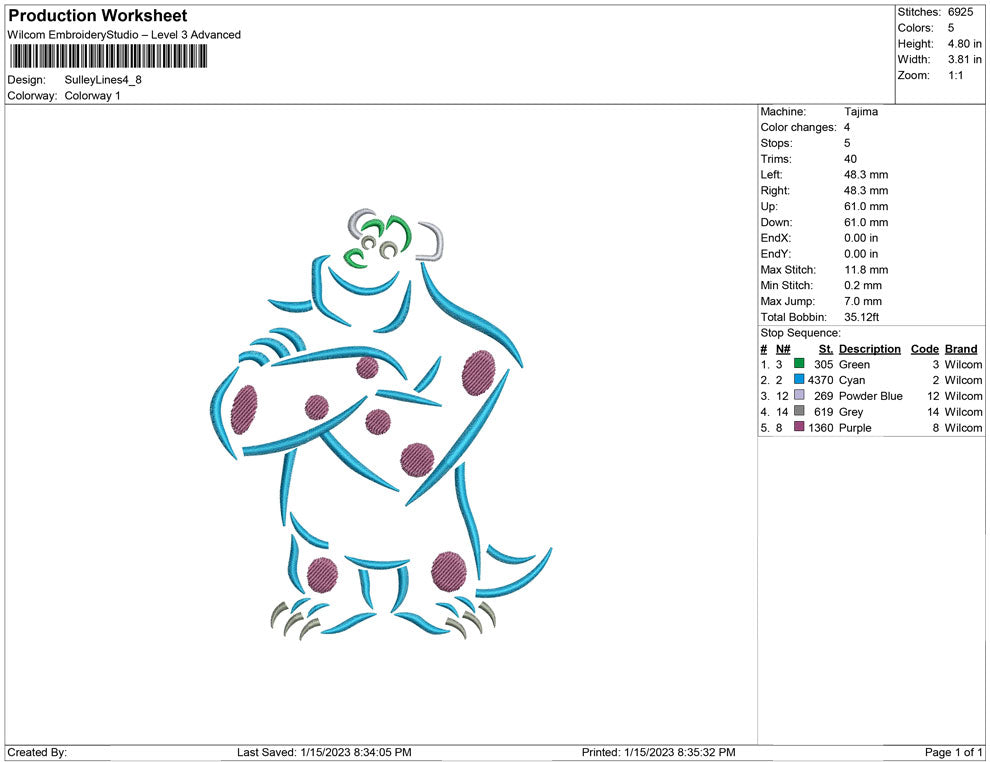Screen dimensions: 990x762
Task: Click the cyan swatch in the stop sequence
Action: pyautogui.click(x=797, y=380)
